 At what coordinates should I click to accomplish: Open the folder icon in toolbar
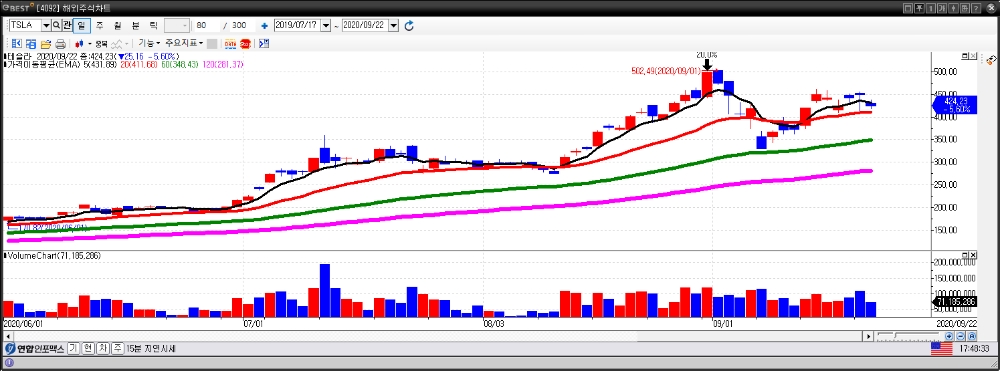coord(46,44)
